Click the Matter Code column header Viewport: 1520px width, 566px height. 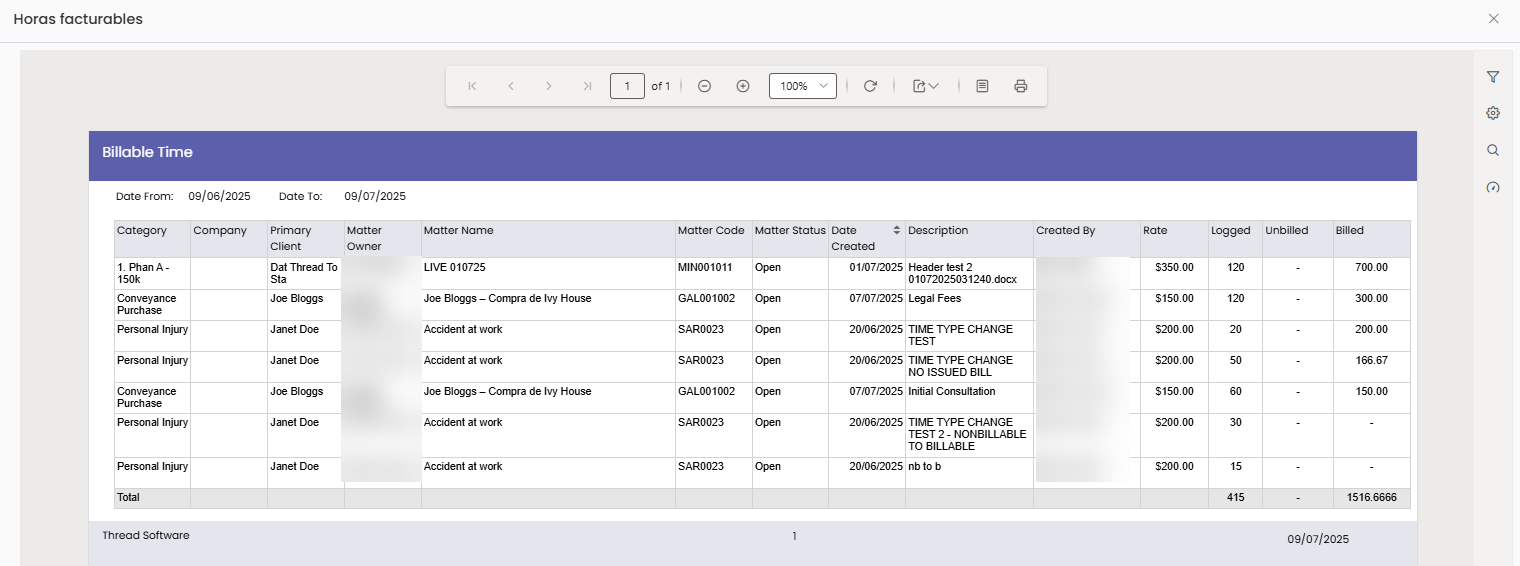tap(714, 239)
